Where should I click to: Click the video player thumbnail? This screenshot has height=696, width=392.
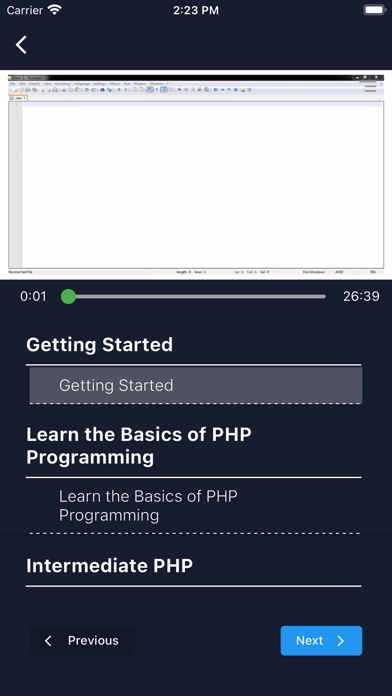196,175
